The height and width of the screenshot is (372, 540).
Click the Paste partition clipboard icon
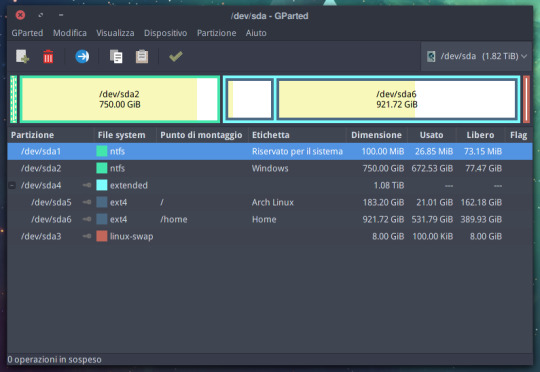tap(142, 56)
